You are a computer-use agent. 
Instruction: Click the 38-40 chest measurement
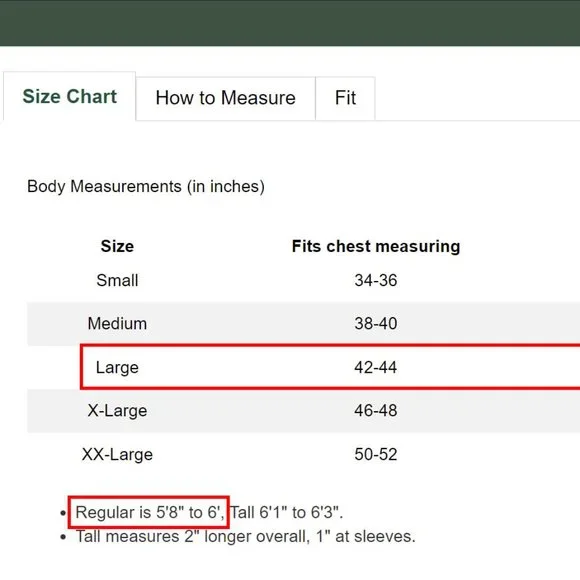(376, 324)
